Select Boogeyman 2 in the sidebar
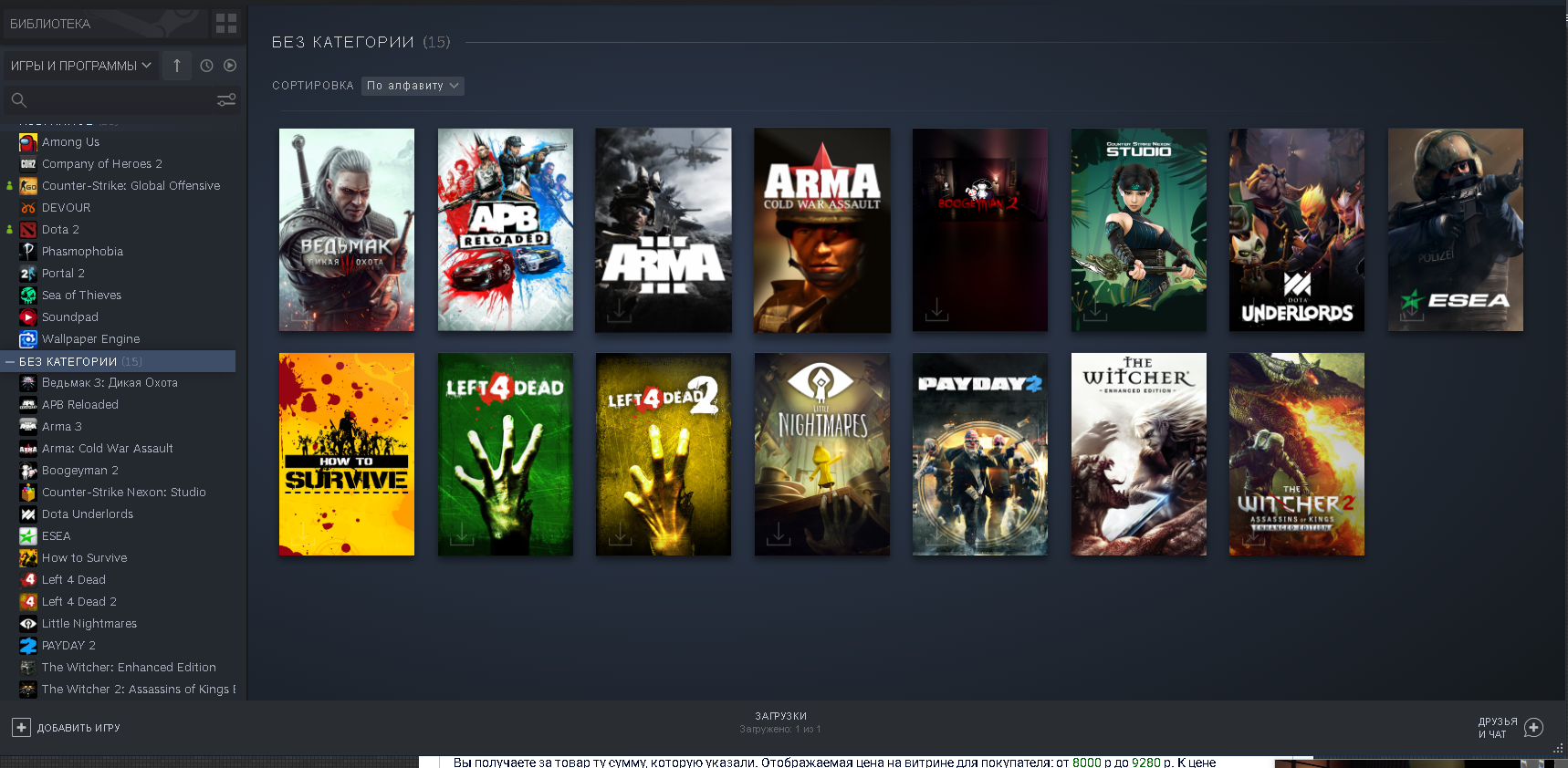 [79, 471]
